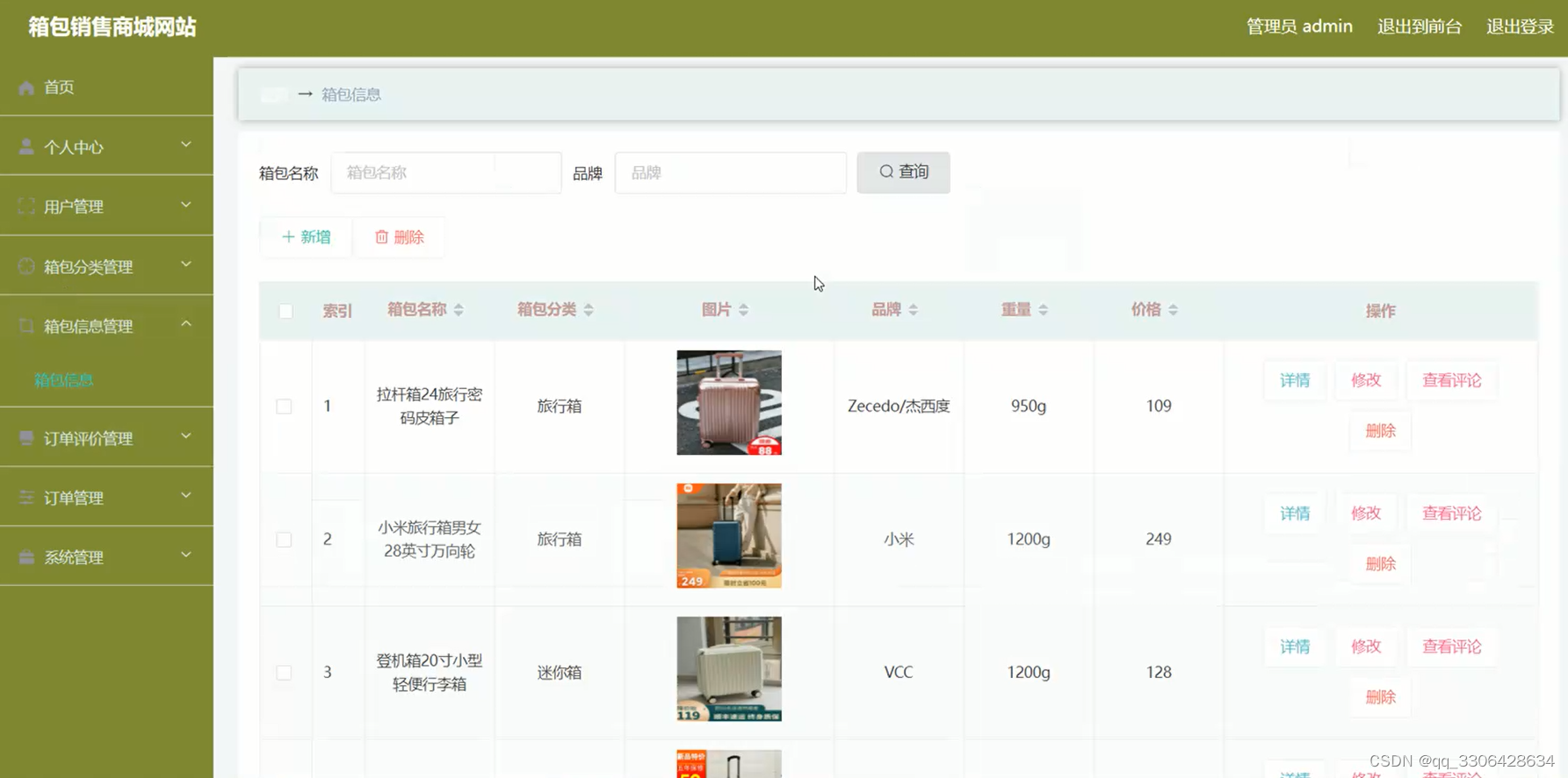
Task: Click the 删除 button above table
Action: (x=400, y=237)
